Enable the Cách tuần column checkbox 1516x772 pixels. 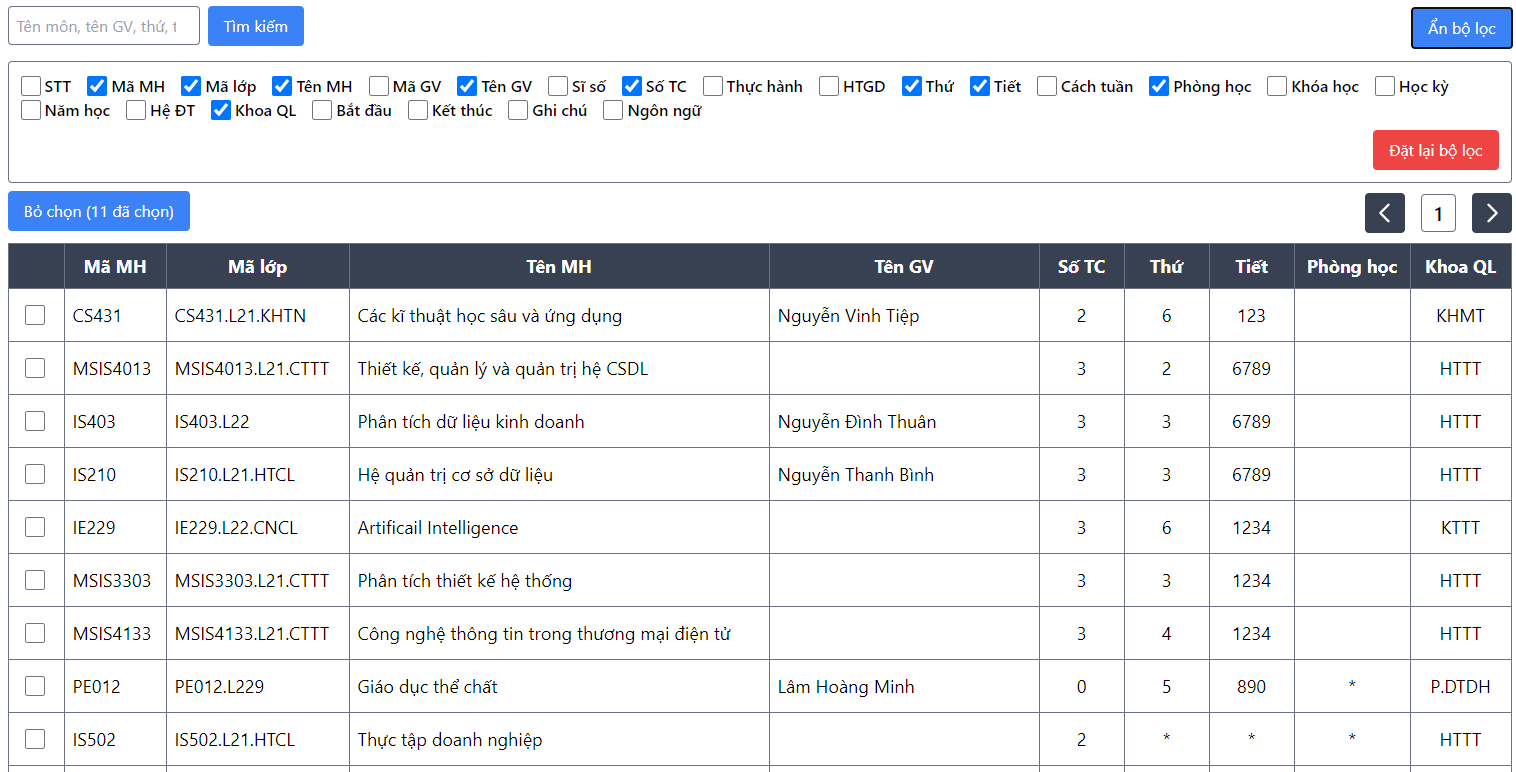1047,86
